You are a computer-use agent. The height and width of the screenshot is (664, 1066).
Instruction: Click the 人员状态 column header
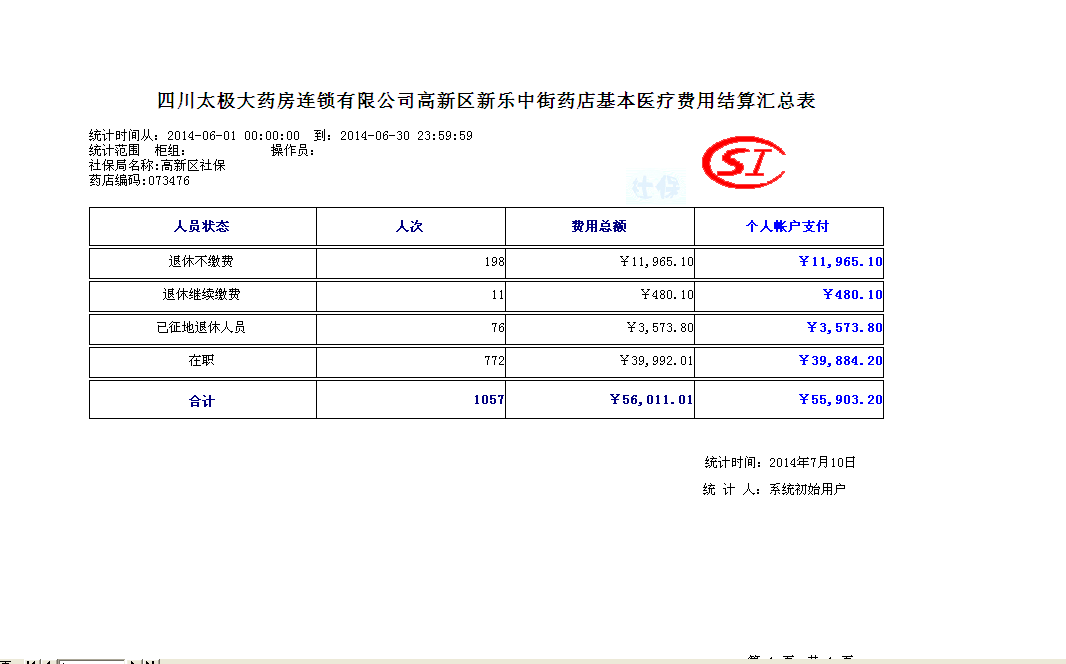coord(201,226)
